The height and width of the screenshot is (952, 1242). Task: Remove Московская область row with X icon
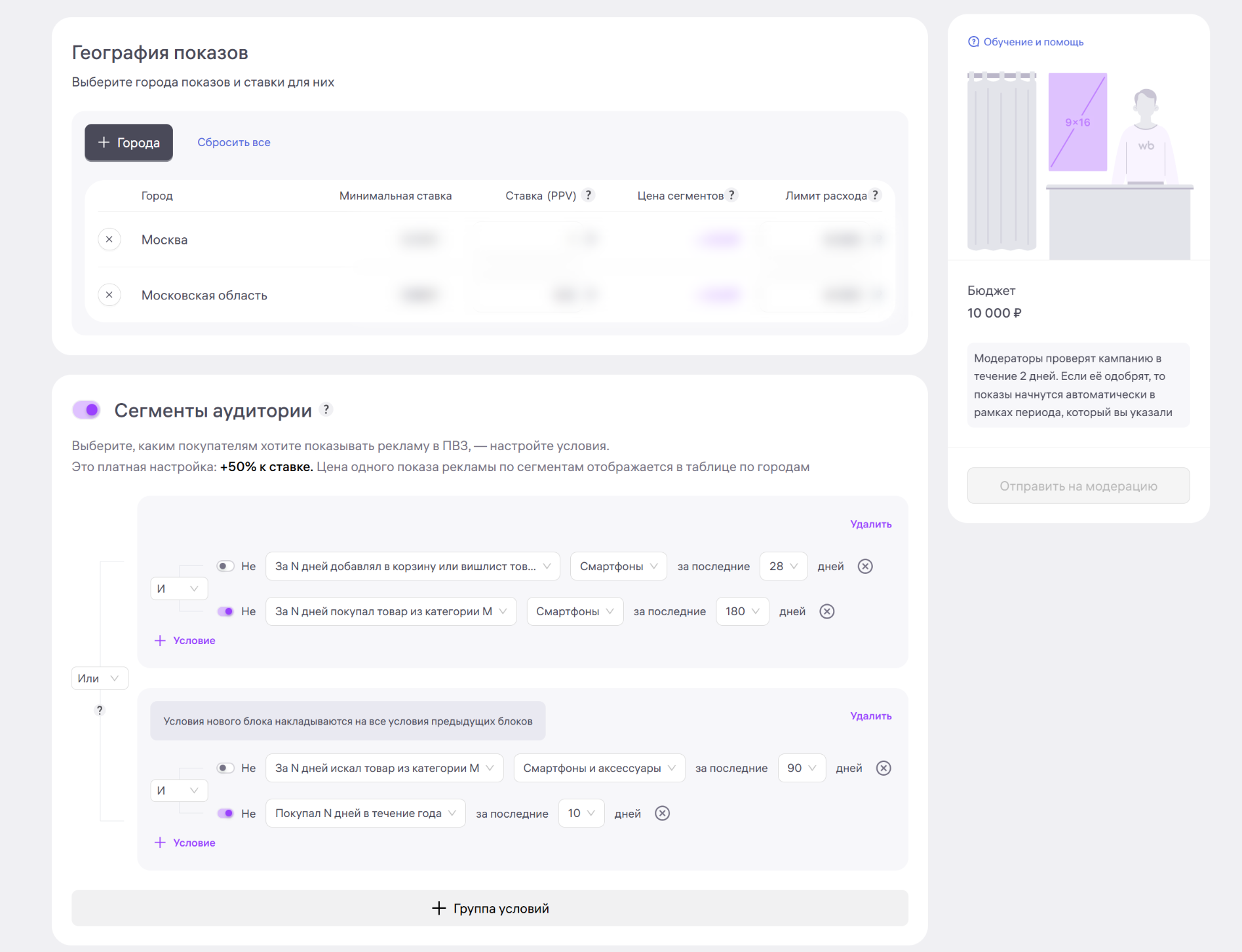tap(109, 295)
